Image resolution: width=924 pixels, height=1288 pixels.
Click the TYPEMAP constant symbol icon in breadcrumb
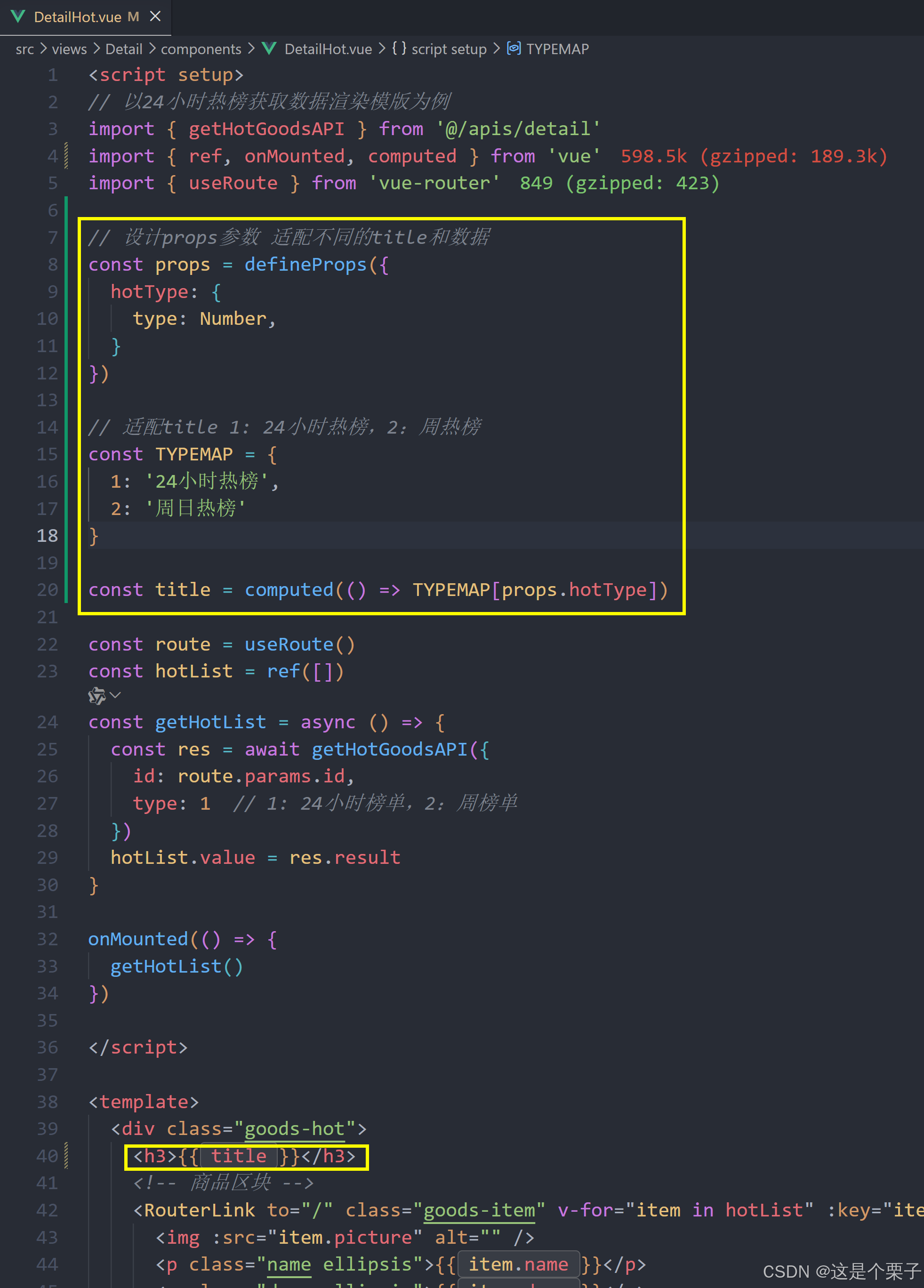tap(514, 48)
